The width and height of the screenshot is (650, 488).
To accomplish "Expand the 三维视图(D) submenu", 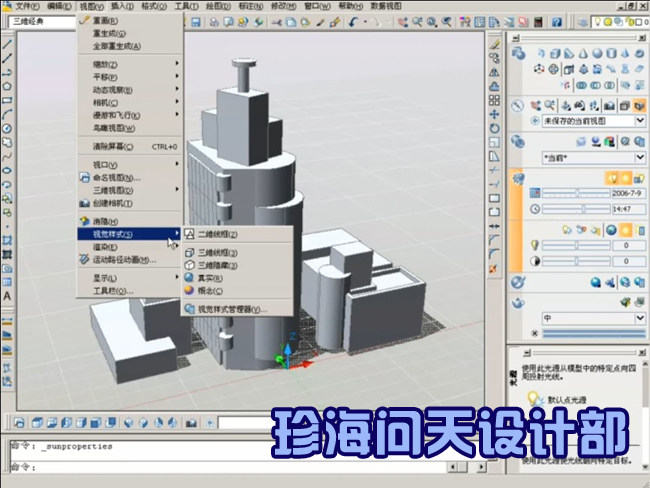I will tap(130, 190).
